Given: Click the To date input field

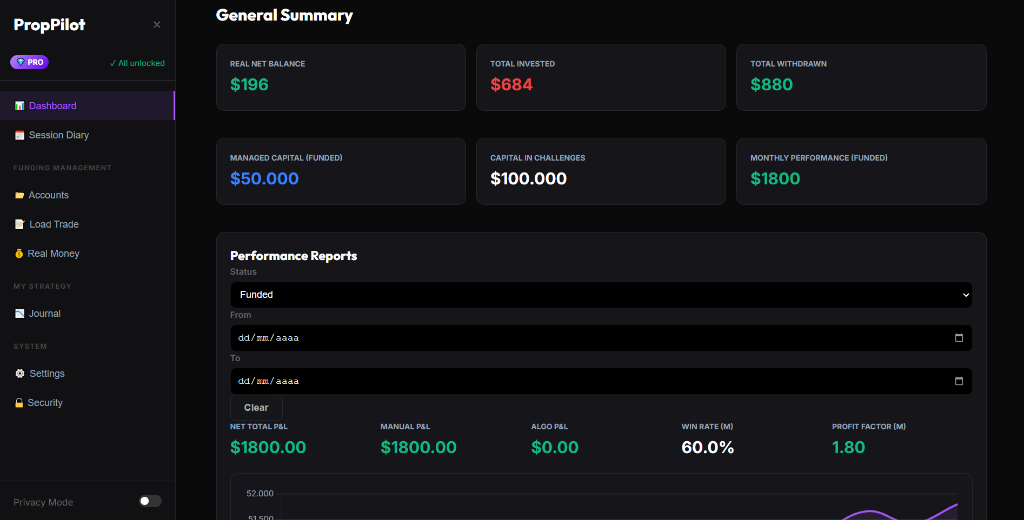Looking at the screenshot, I should coord(601,381).
